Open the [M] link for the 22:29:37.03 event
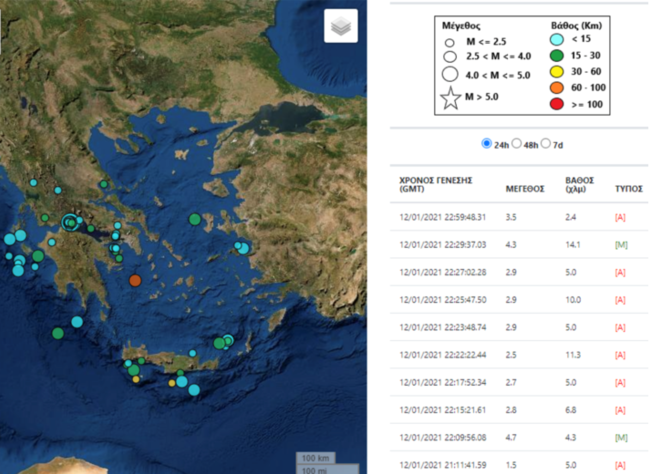This screenshot has height=474, width=650. point(620,244)
